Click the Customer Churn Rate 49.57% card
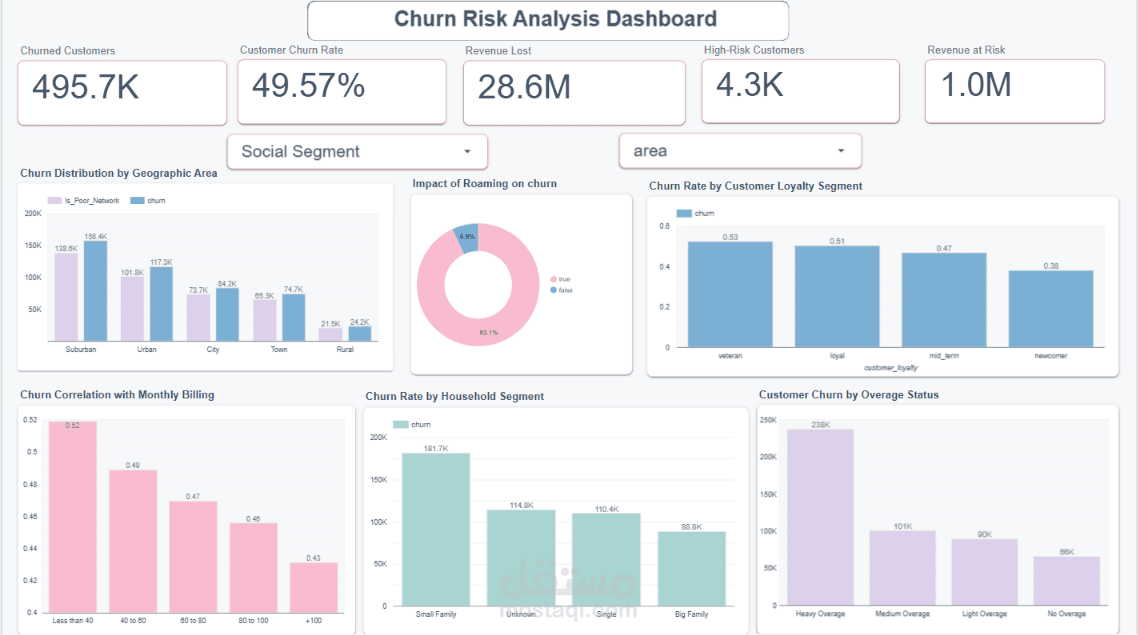Image resolution: width=1138 pixels, height=635 pixels. [x=342, y=92]
